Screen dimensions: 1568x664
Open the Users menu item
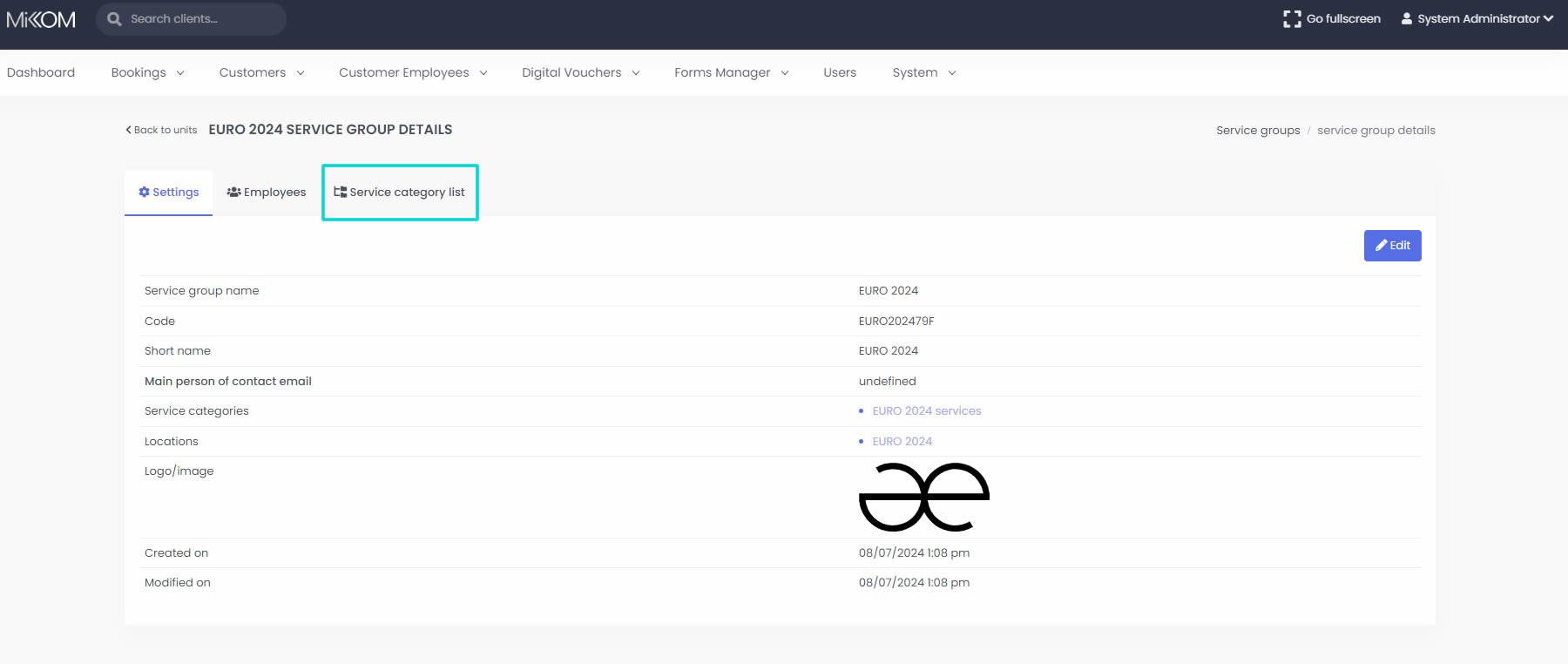point(840,72)
